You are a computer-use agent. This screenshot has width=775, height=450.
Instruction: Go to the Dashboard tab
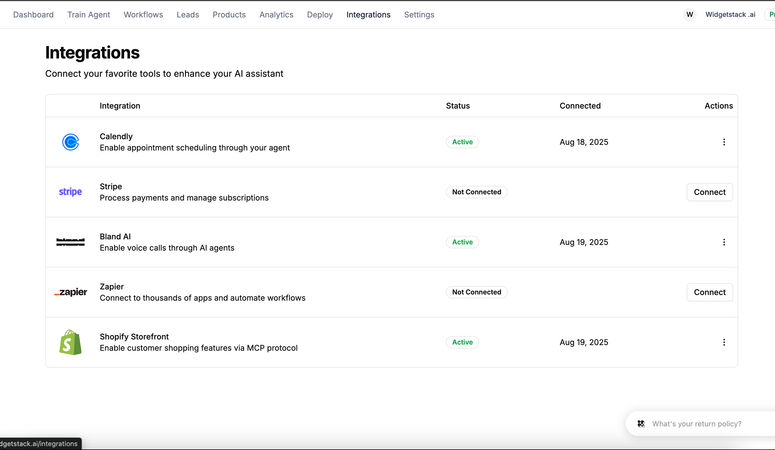(x=33, y=15)
